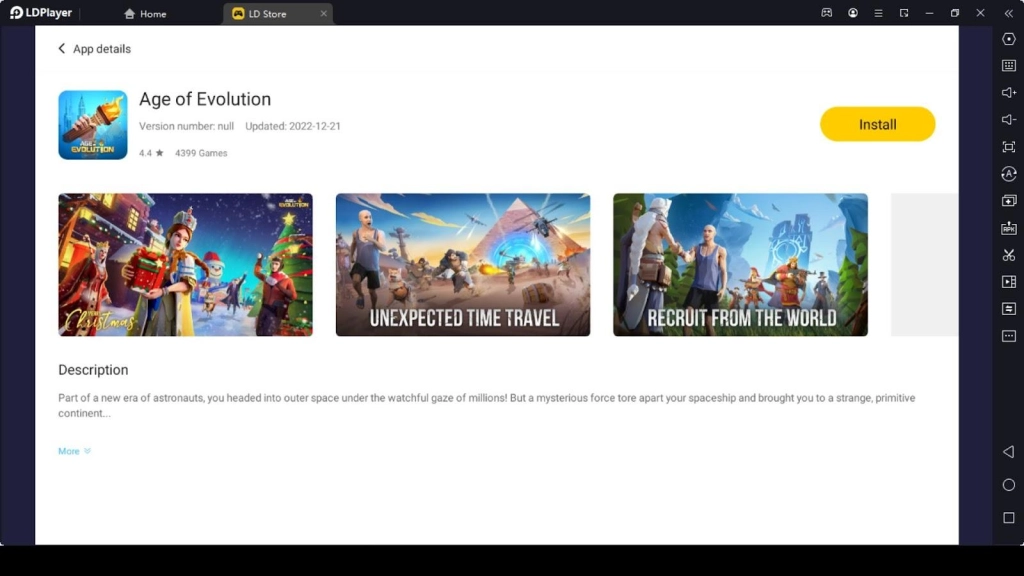This screenshot has width=1024, height=576.
Task: Click Version number: null text
Action: pos(186,126)
